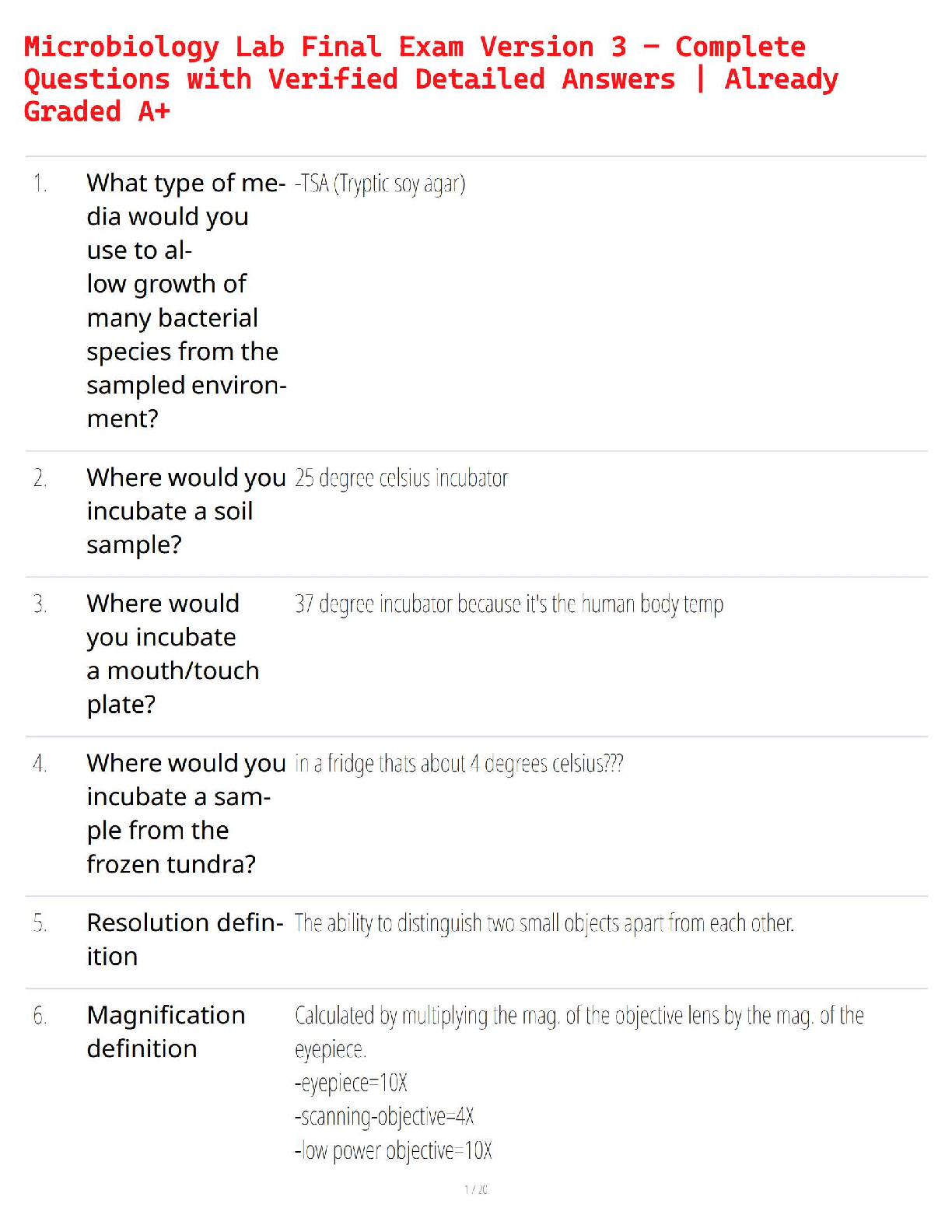Select the soil sample incubation question
The width and height of the screenshot is (952, 1232).
pyautogui.click(x=186, y=511)
